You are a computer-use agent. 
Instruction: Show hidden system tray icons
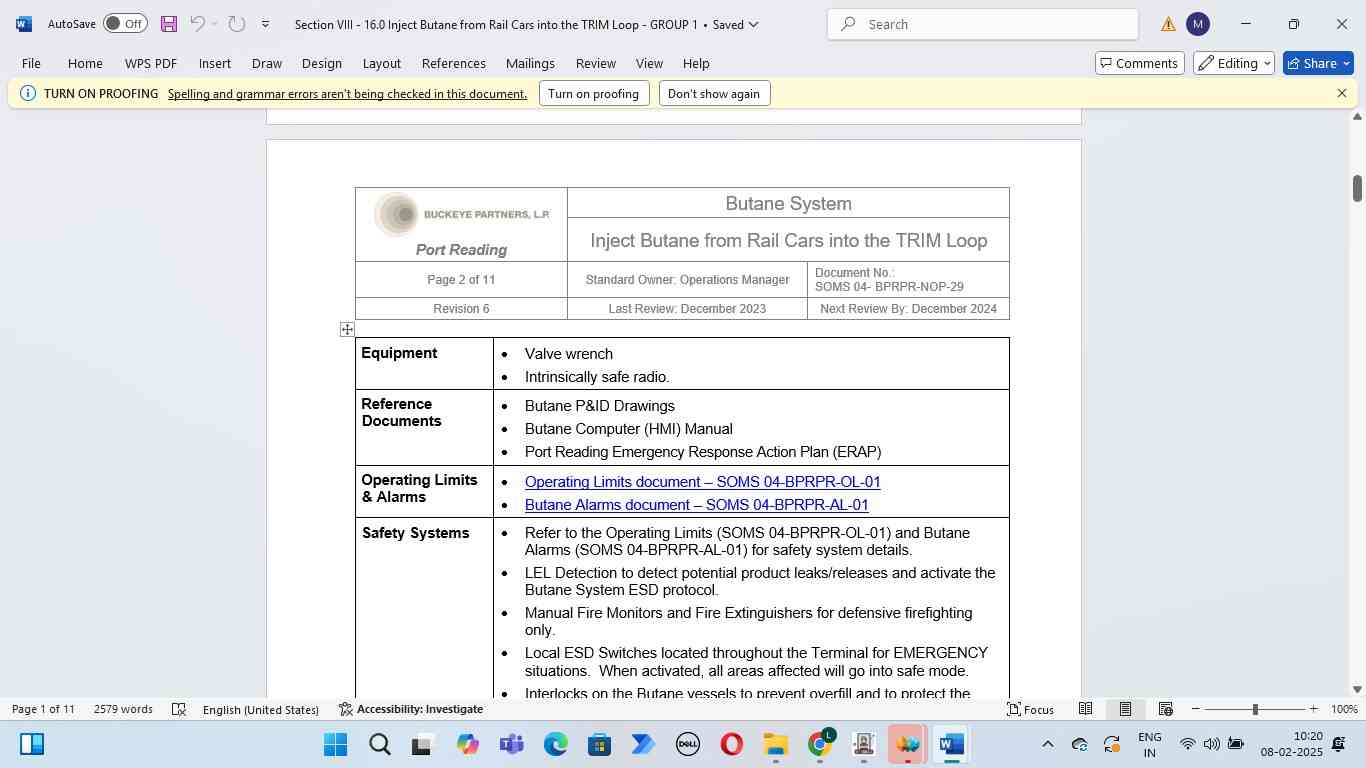click(x=1047, y=744)
